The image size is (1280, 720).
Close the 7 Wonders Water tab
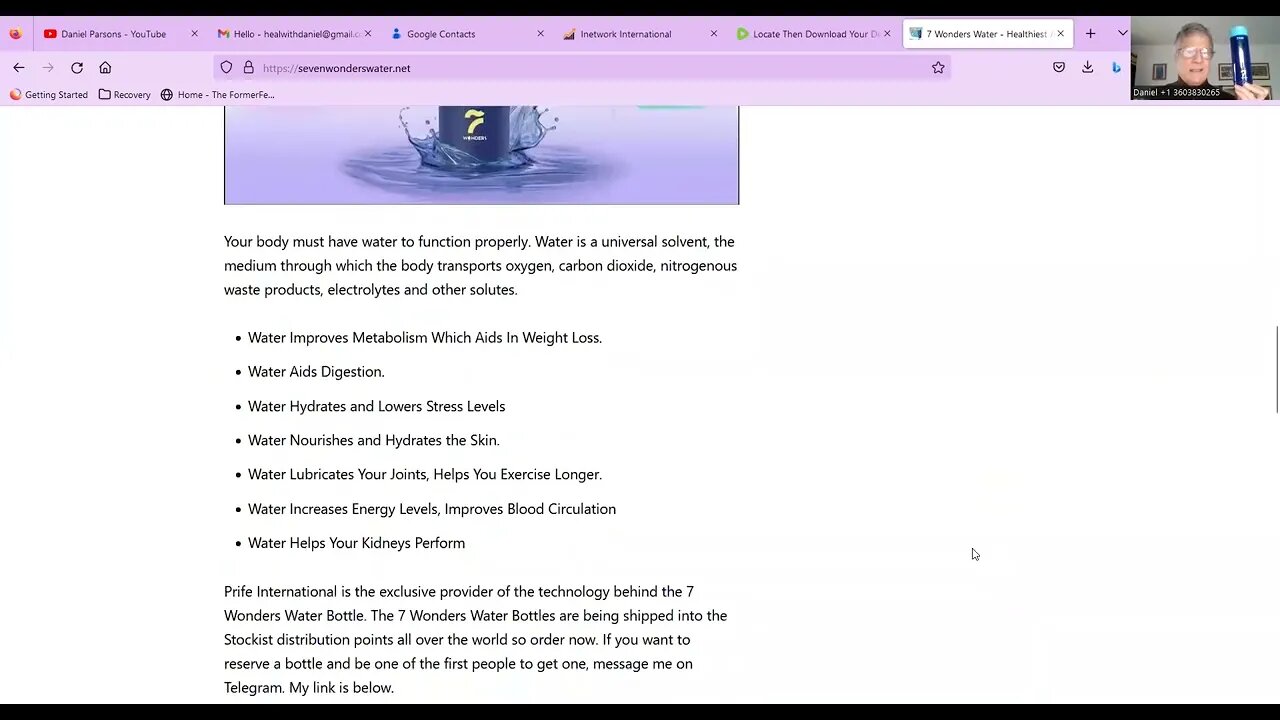[x=1061, y=34]
